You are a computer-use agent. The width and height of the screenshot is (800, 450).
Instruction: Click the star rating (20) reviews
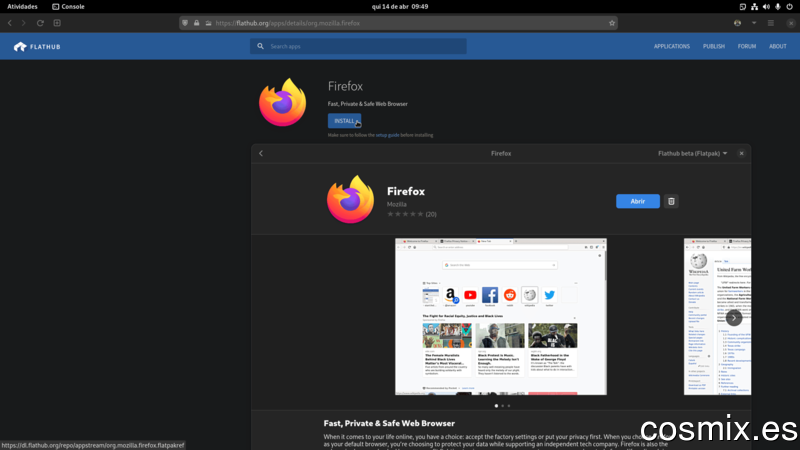point(411,214)
